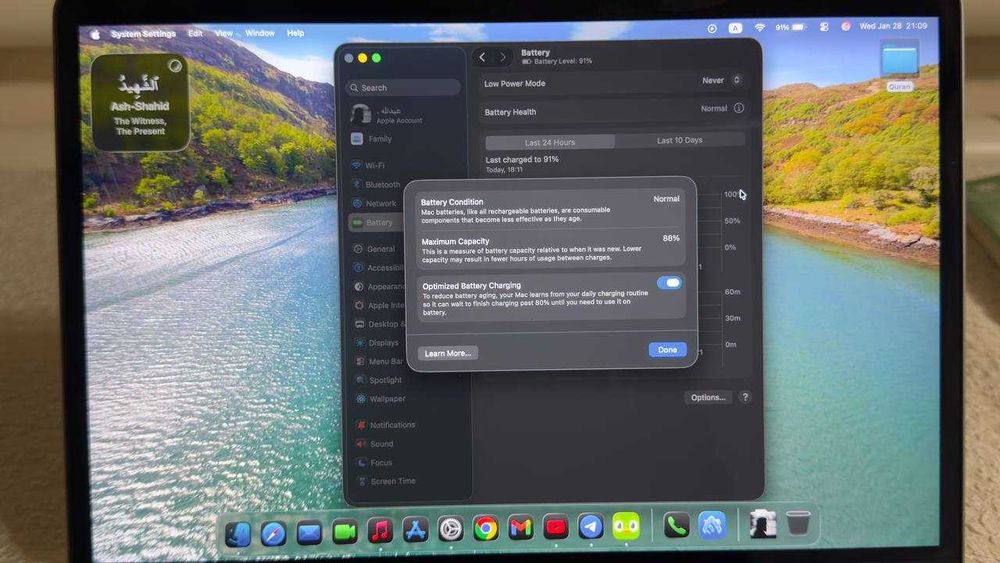The image size is (1000, 563).
Task: Open Finder from the Dock
Action: click(x=238, y=534)
